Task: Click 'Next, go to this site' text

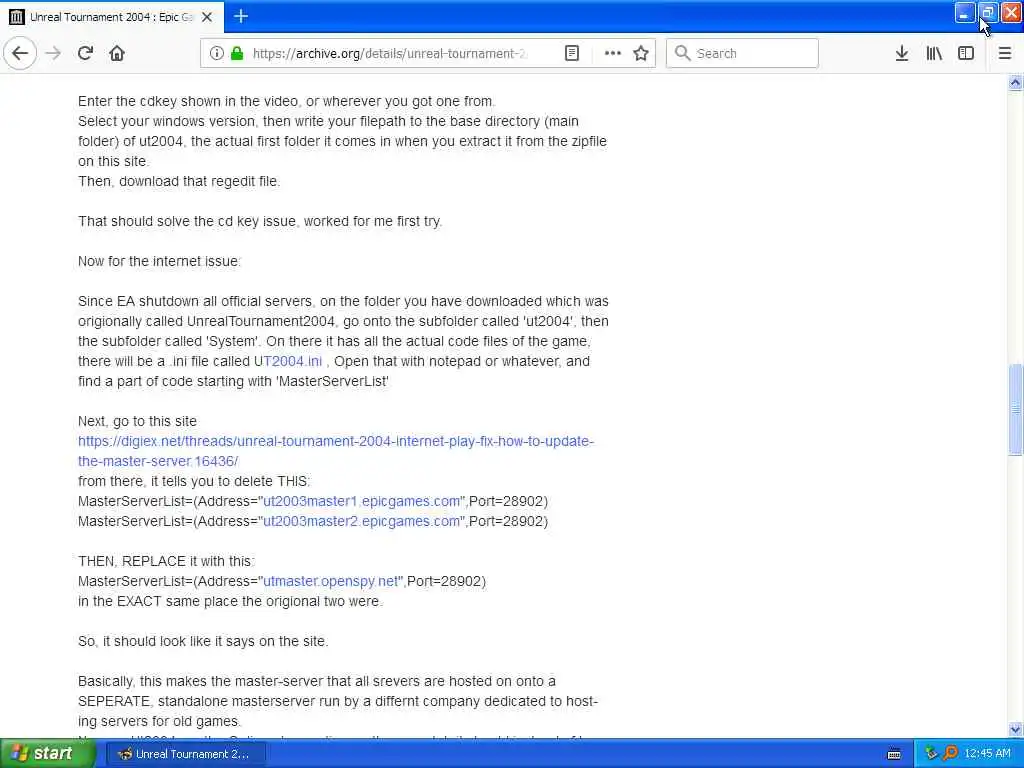Action: 137,421
